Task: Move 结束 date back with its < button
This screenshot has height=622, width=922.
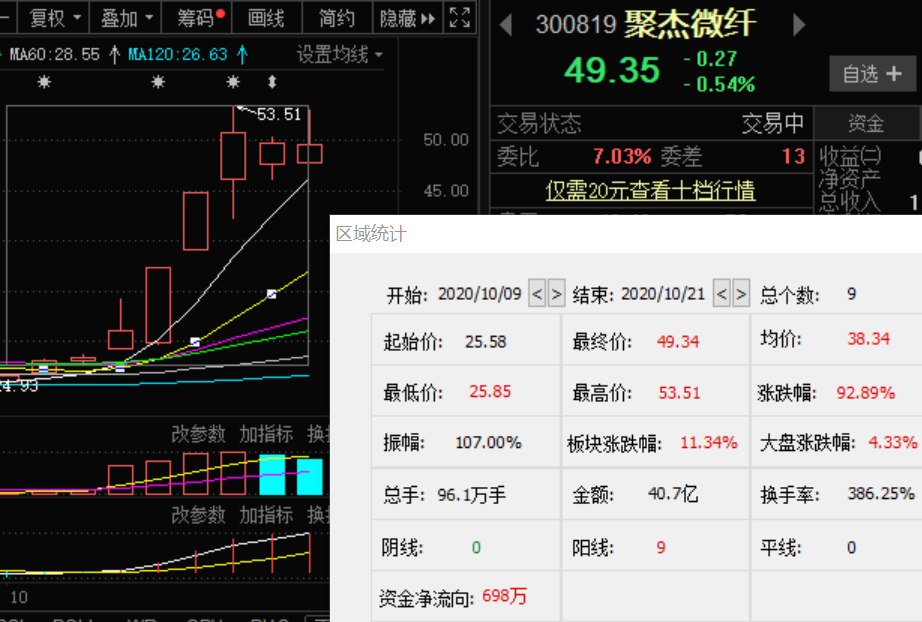Action: [x=721, y=293]
